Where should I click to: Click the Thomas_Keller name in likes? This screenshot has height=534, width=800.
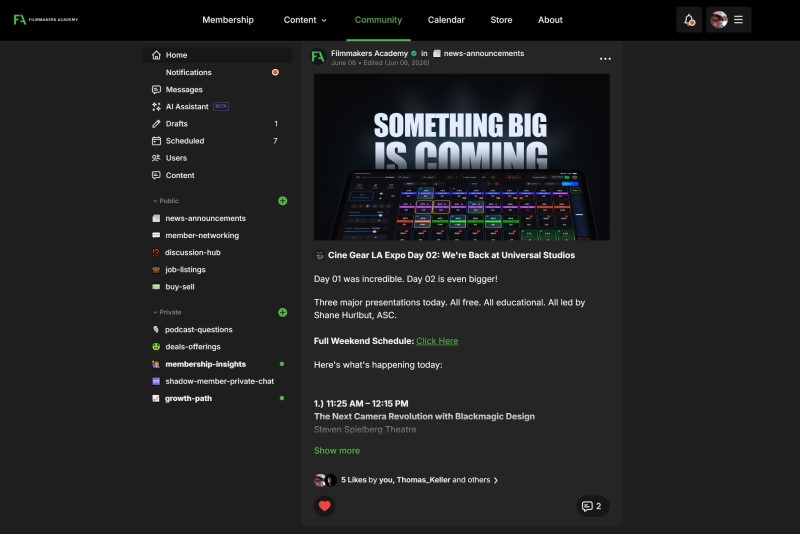tap(423, 480)
